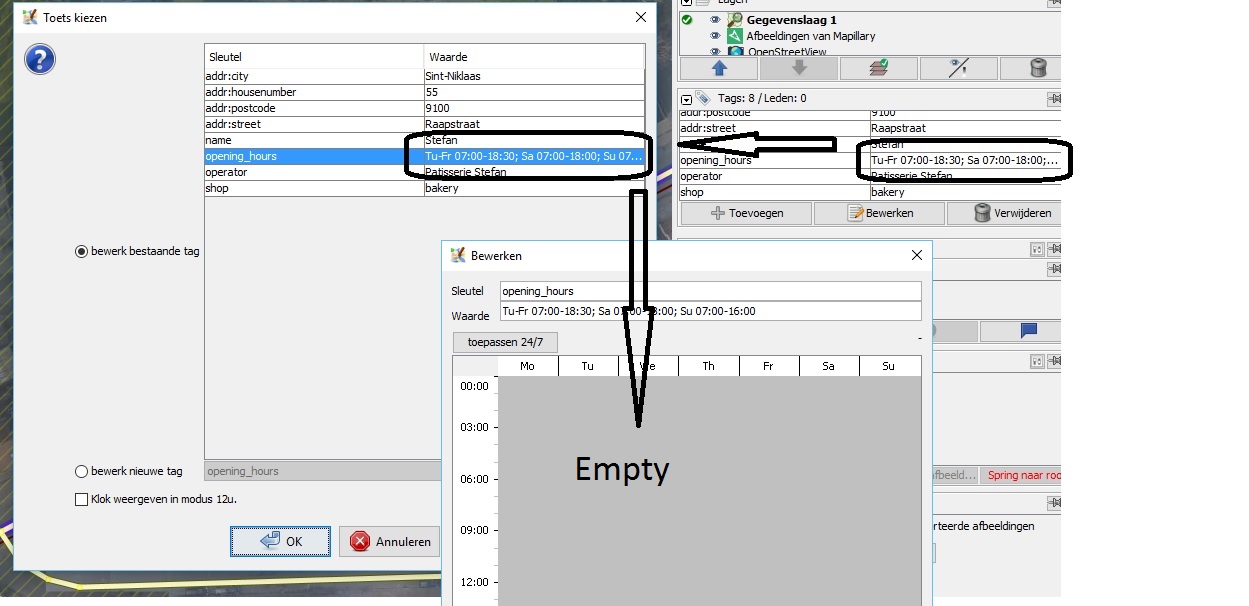Image resolution: width=1249 pixels, height=606 pixels.
Task: Click the green active-layer checkmark
Action: coord(687,20)
